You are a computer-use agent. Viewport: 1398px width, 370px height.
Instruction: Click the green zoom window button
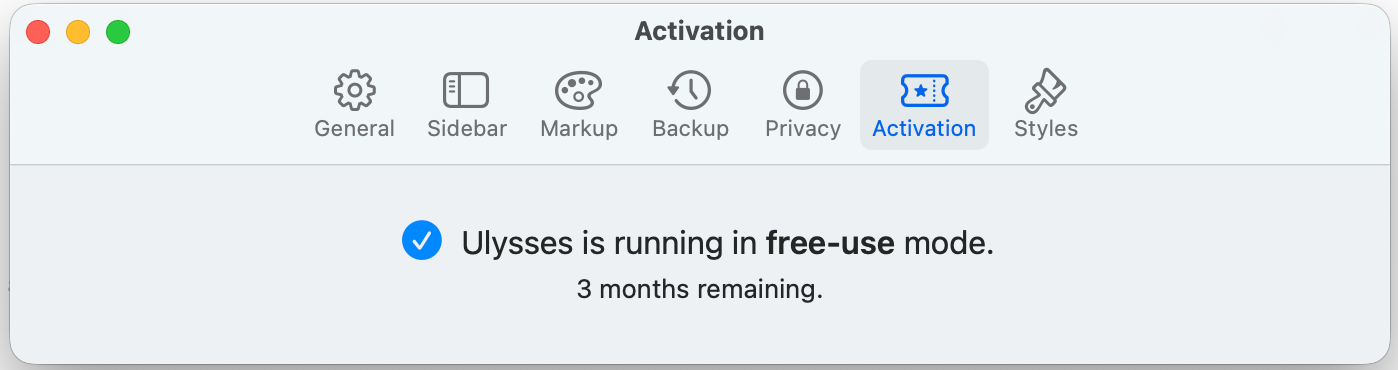tap(118, 32)
